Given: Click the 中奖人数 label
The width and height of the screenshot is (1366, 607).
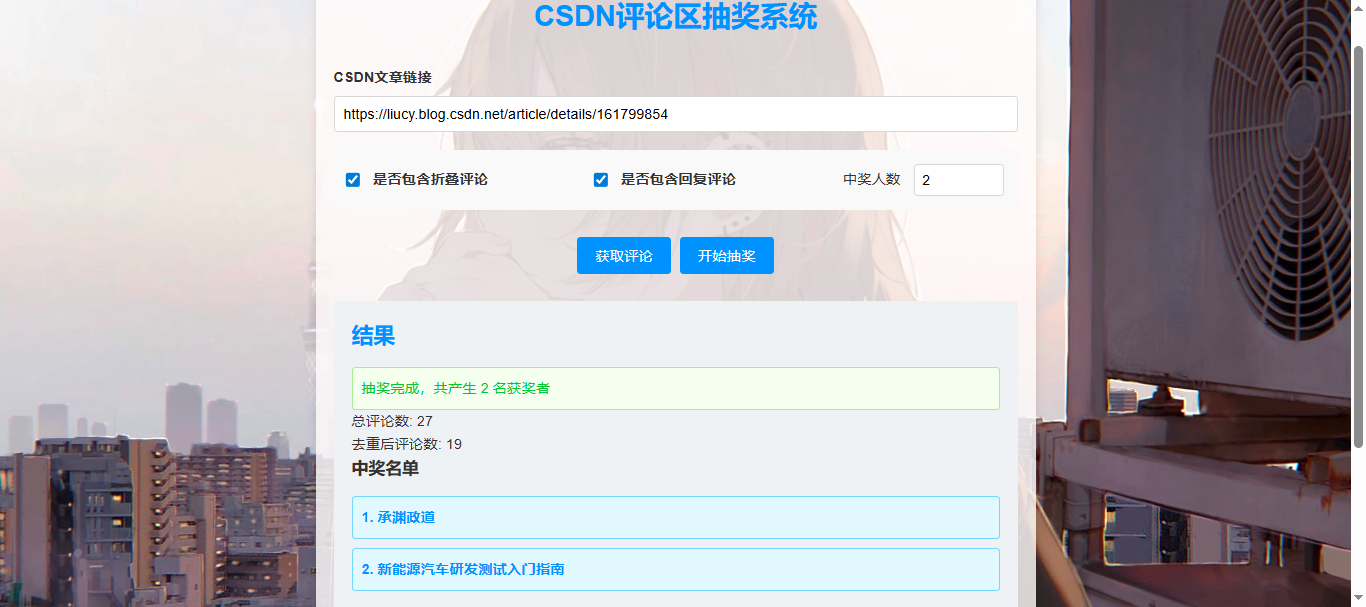Looking at the screenshot, I should [x=872, y=180].
